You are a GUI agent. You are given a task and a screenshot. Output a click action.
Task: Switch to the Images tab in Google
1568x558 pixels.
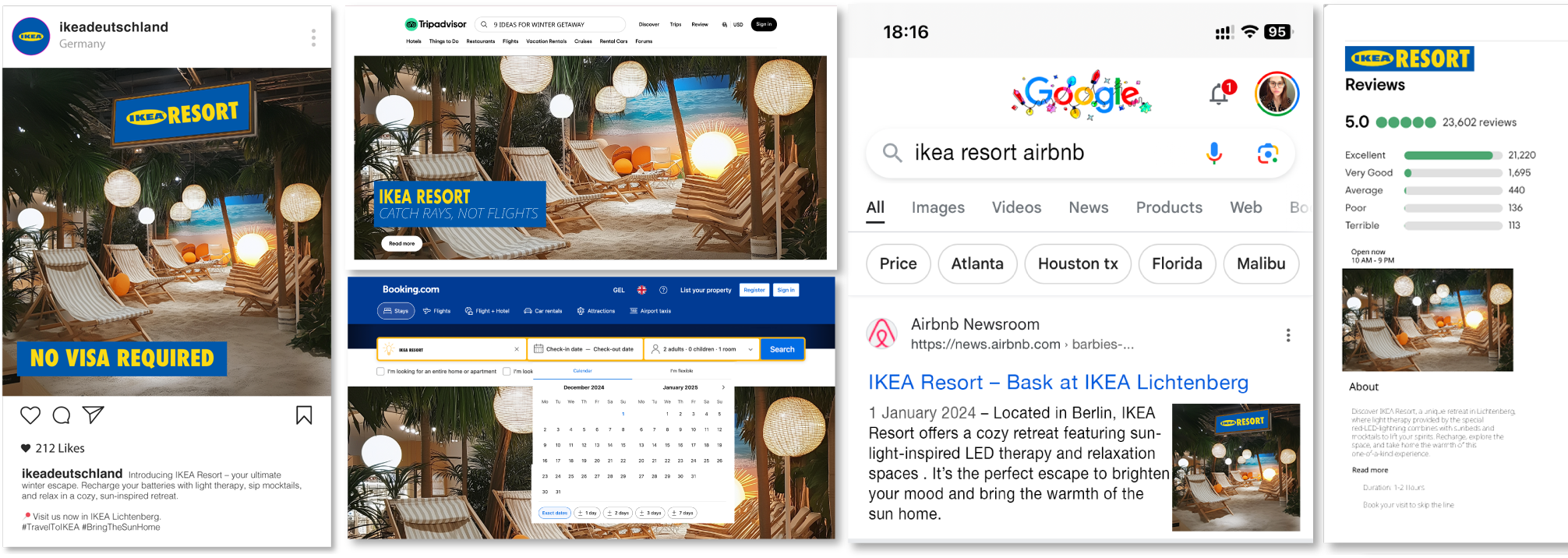pos(938,207)
